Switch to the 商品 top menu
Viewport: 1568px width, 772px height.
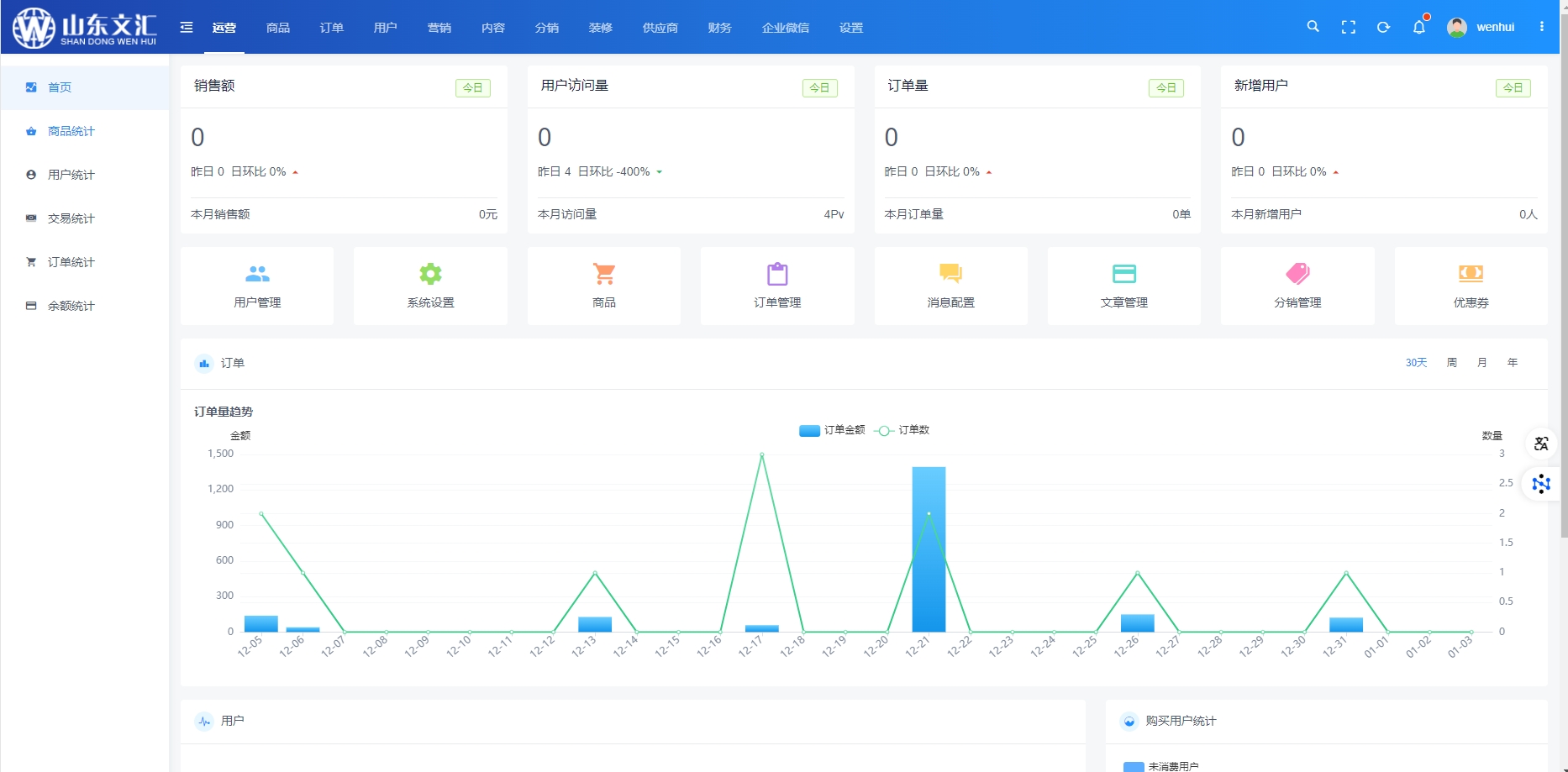pyautogui.click(x=278, y=28)
